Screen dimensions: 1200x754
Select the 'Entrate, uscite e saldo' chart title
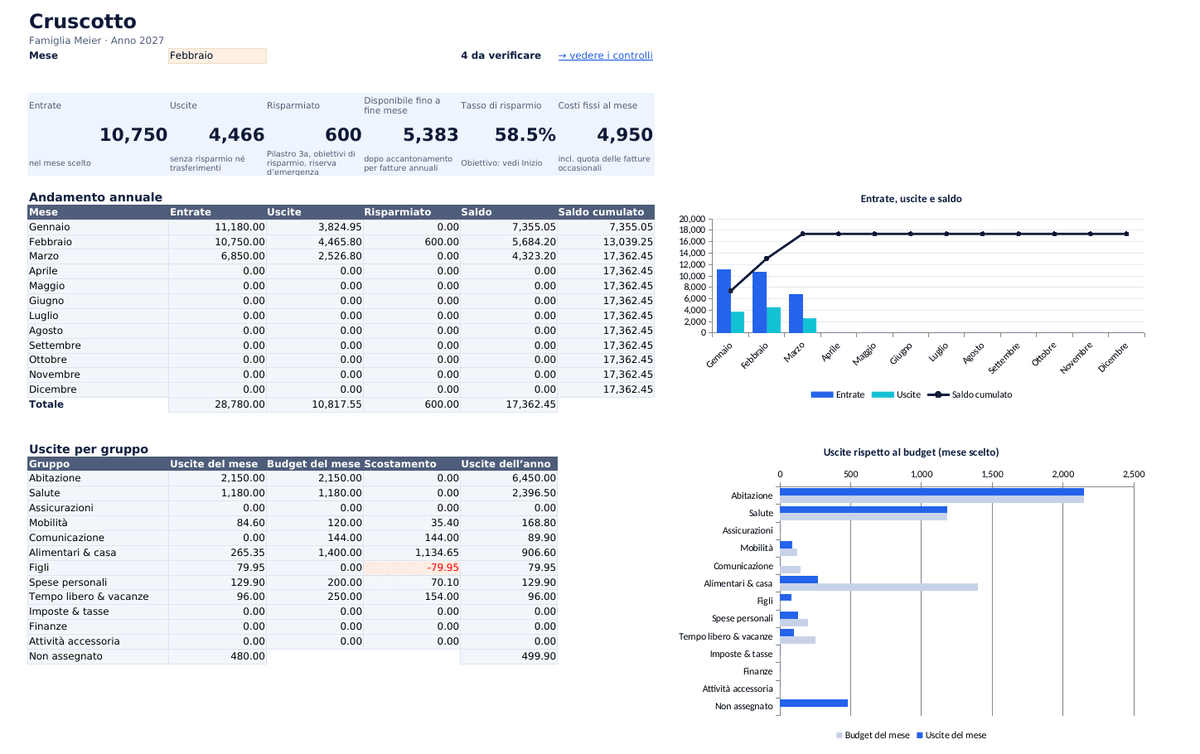[911, 199]
